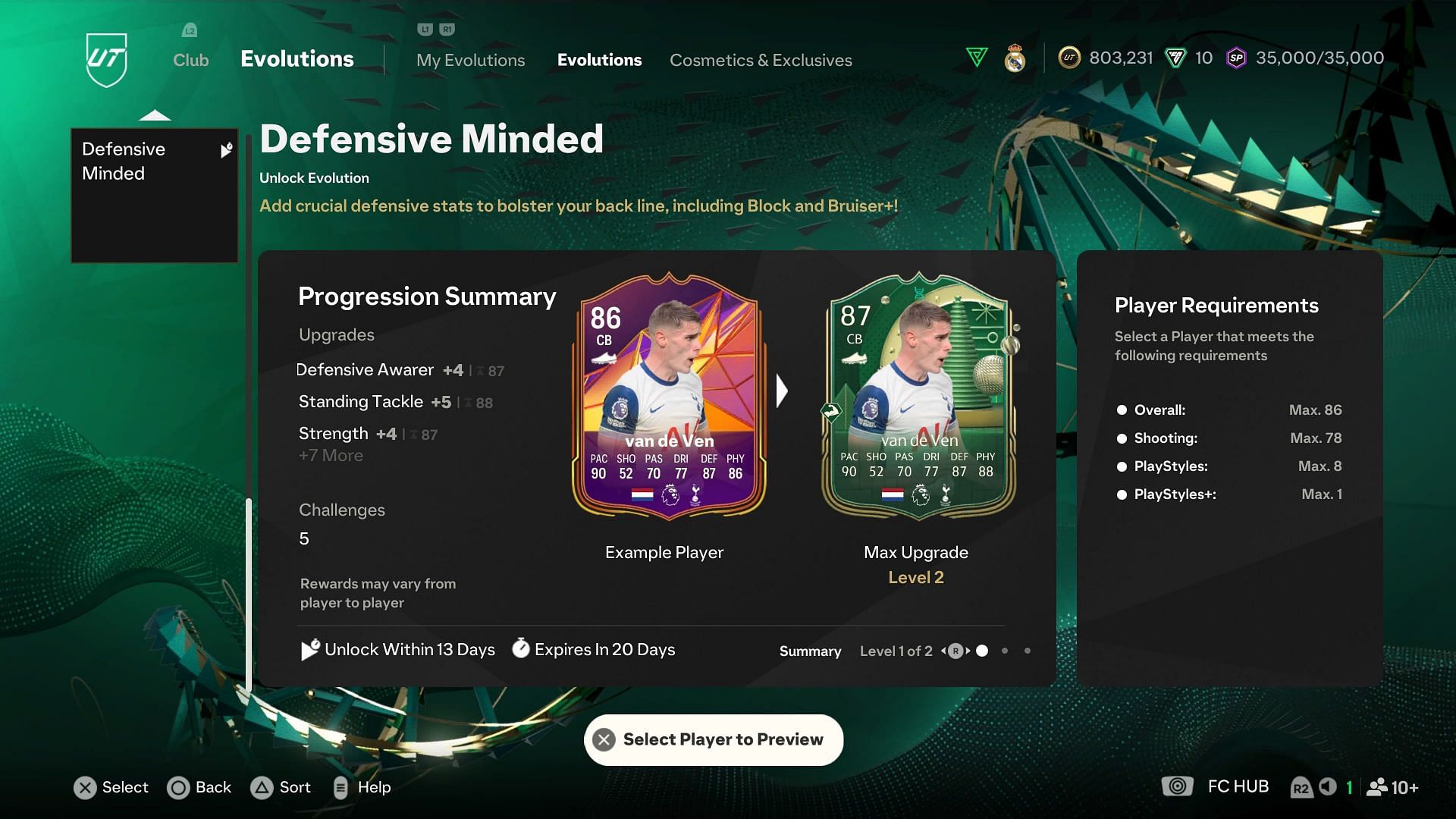This screenshot has width=1456, height=819.
Task: Select the third dot level indicator
Action: point(1027,651)
